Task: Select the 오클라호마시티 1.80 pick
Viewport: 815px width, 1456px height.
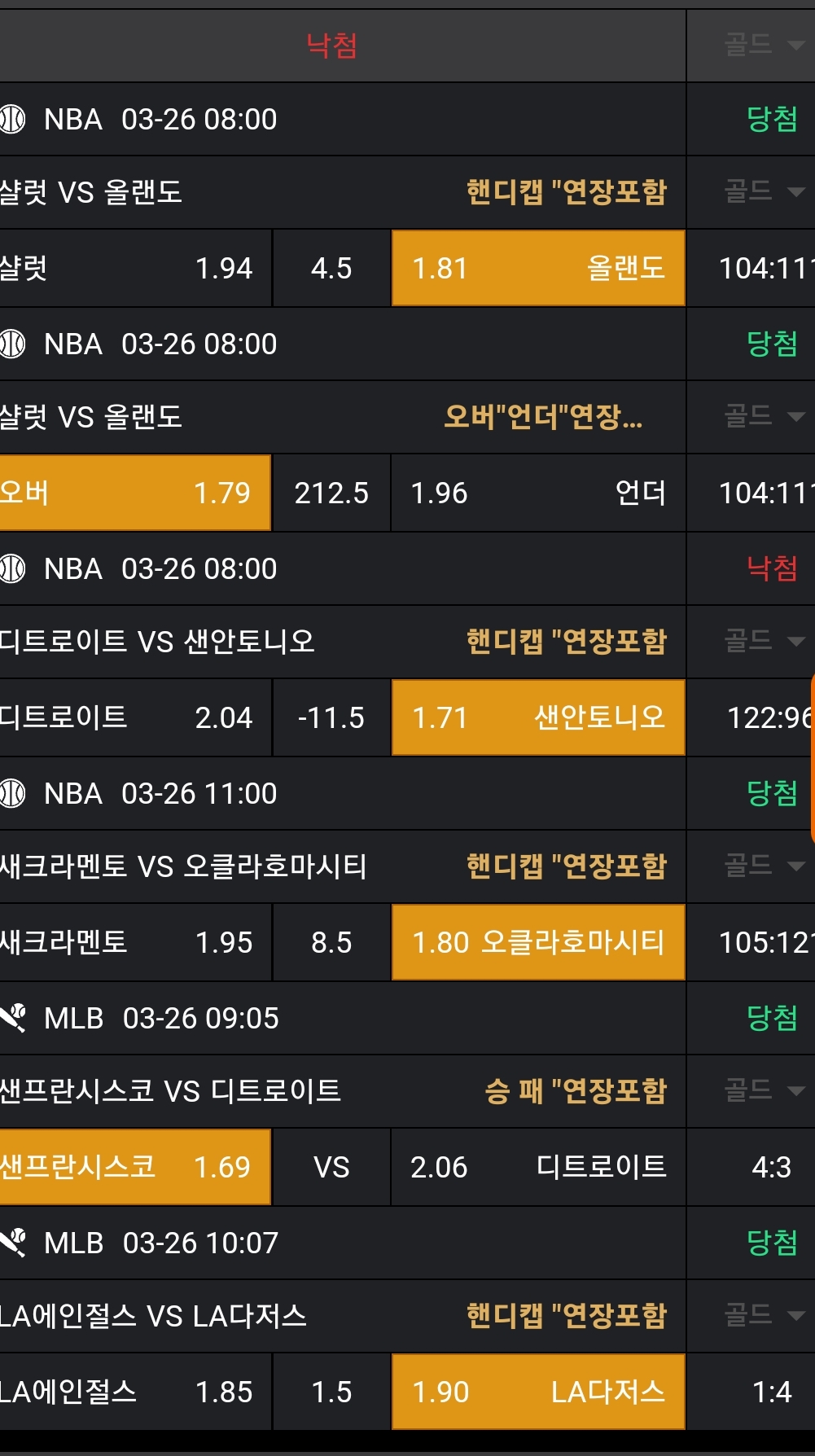Action: (538, 942)
